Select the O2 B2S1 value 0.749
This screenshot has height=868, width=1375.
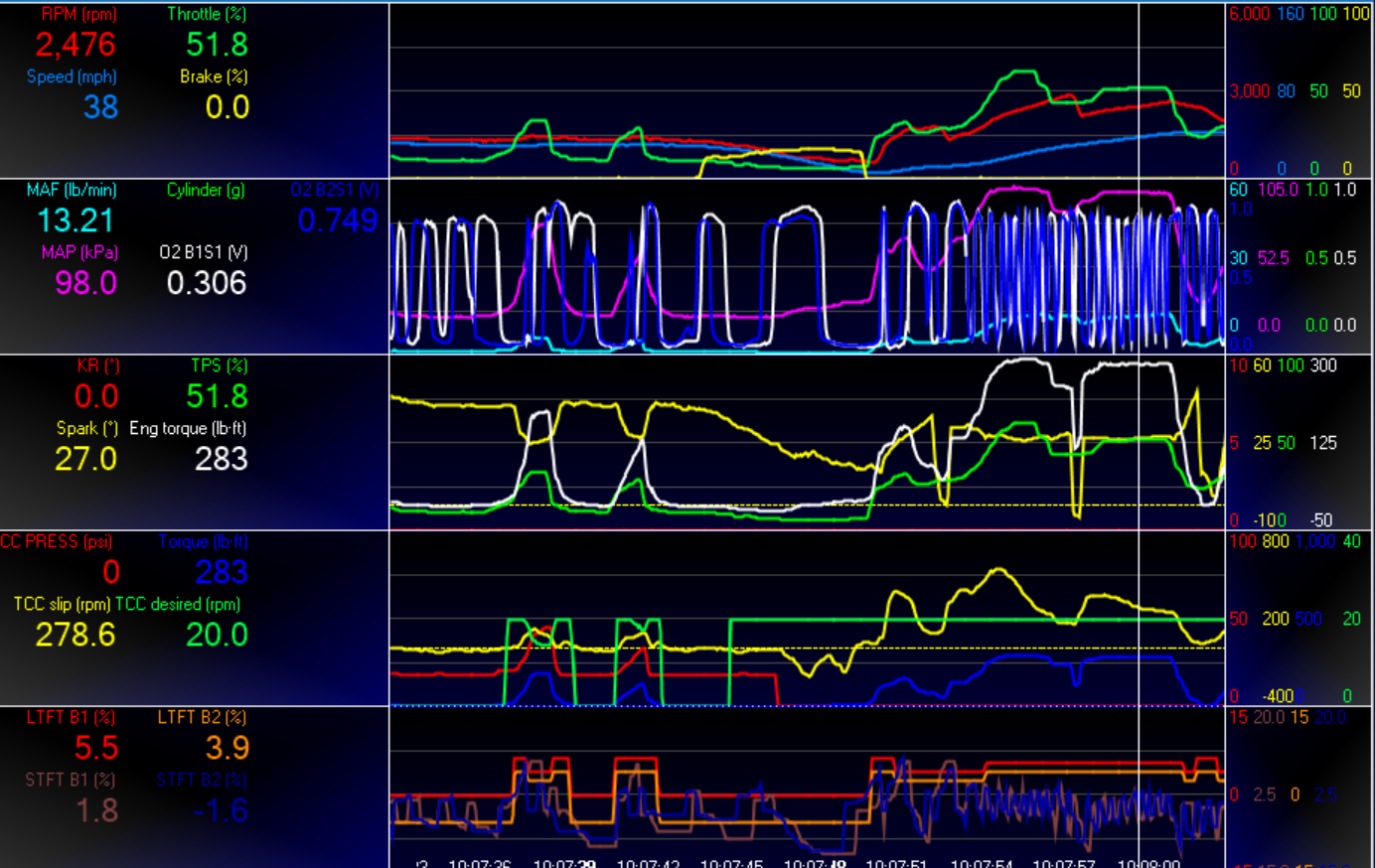[x=338, y=220]
